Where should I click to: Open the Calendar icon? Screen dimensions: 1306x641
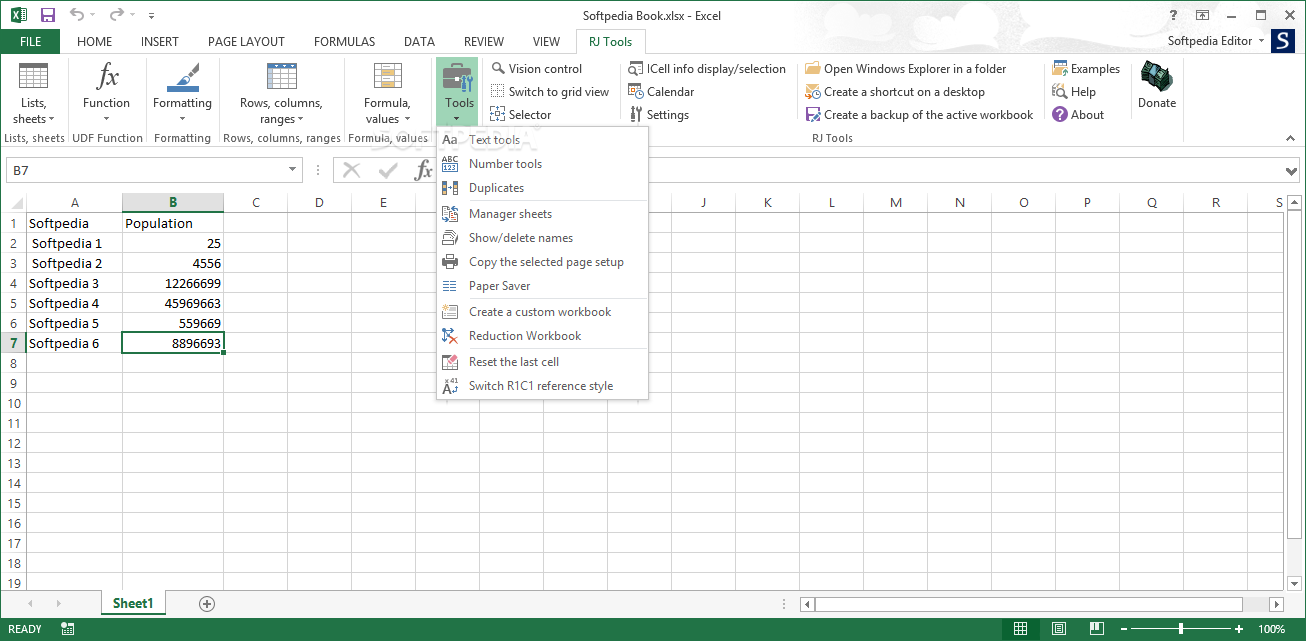click(636, 92)
